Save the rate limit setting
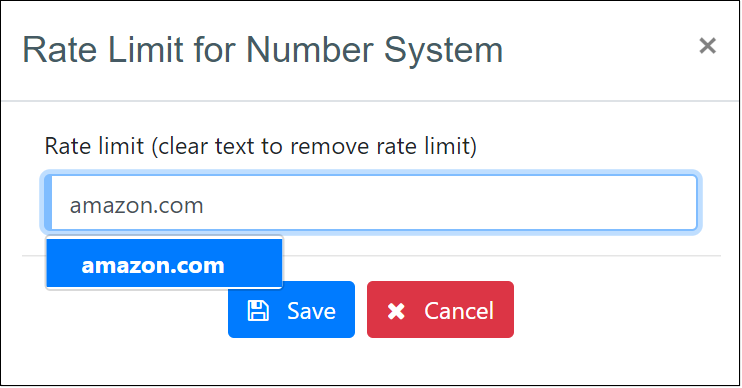This screenshot has height=388, width=742. tap(292, 309)
